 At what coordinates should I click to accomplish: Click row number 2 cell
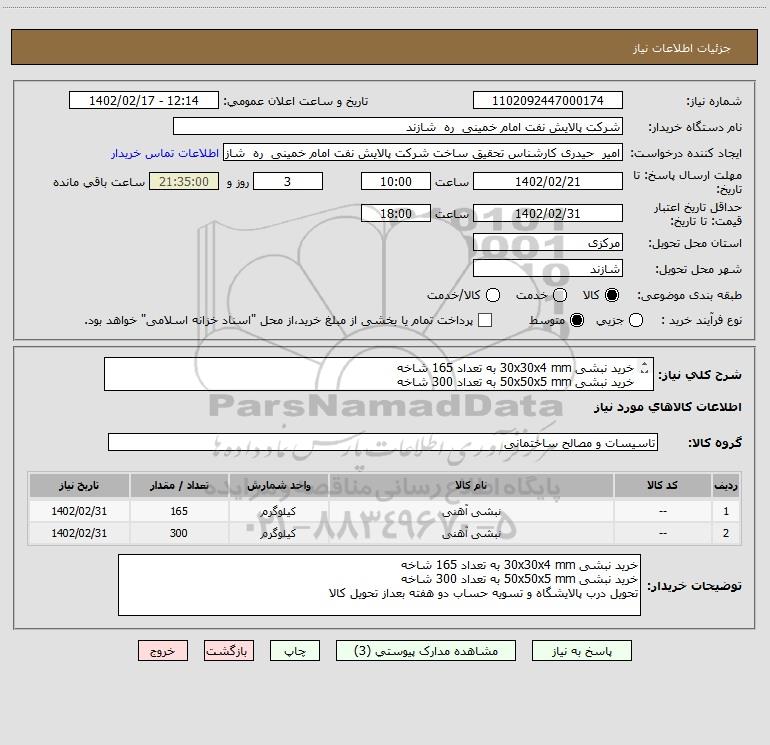[726, 533]
